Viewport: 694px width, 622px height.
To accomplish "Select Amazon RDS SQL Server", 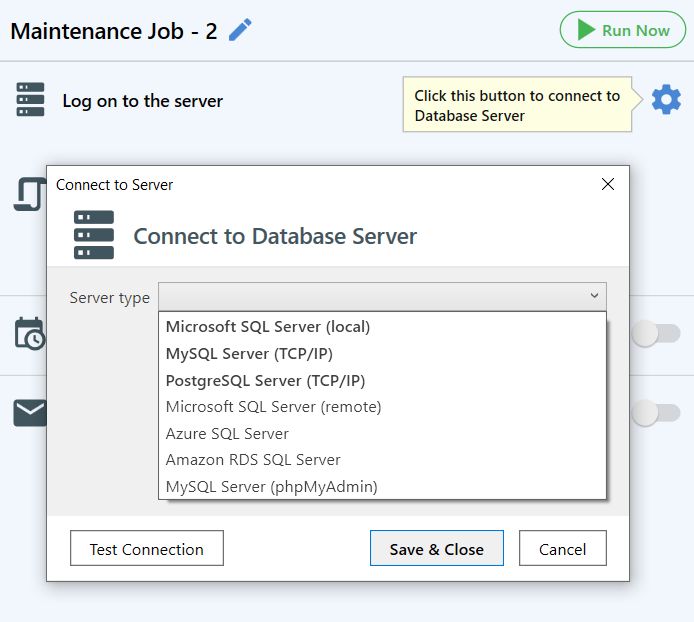I will point(253,460).
